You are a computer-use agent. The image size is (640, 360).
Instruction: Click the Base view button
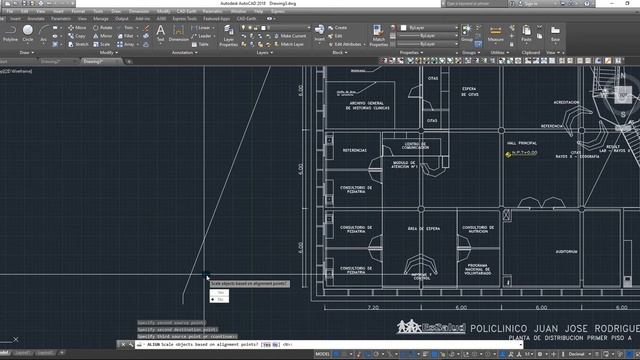coord(555,33)
